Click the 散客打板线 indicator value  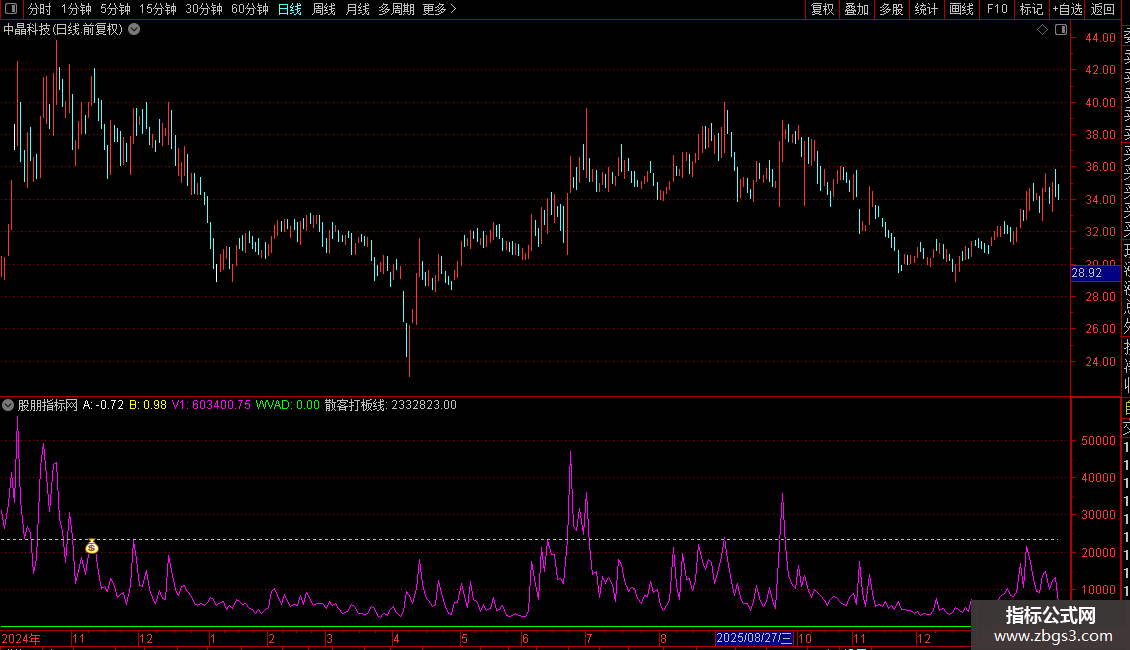[391, 405]
